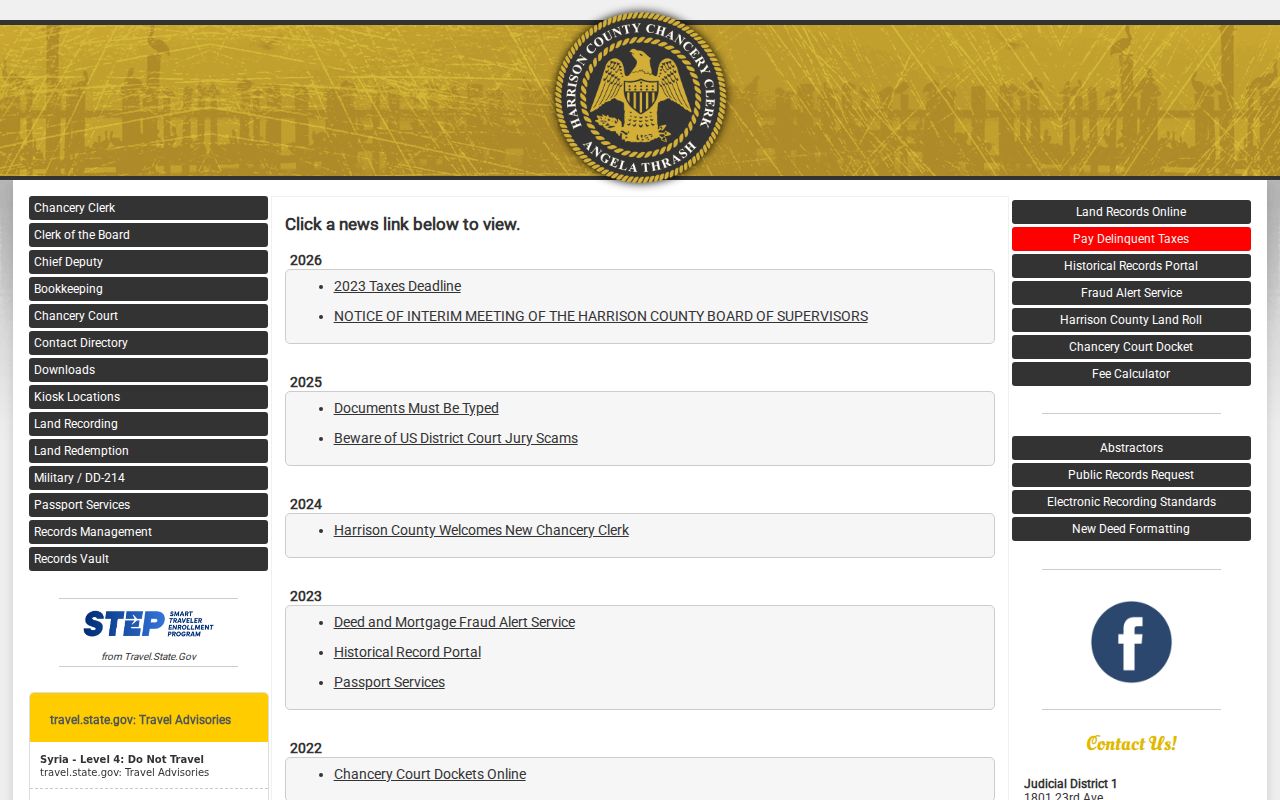Read Beware of US District Court Jury Scams
The height and width of the screenshot is (800, 1280).
click(x=456, y=438)
